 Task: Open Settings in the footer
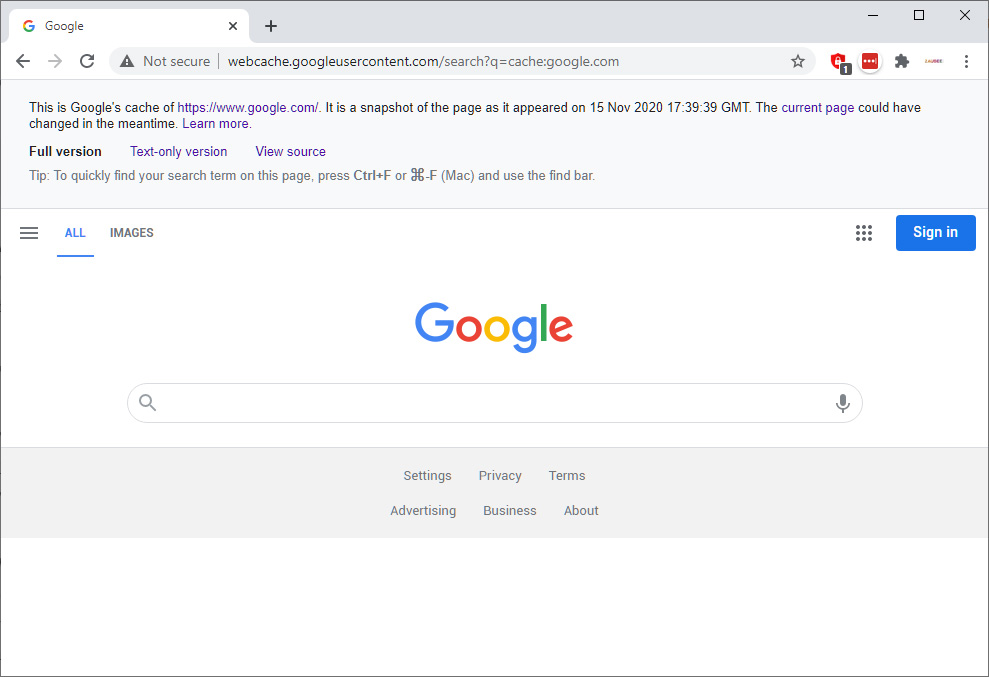click(428, 476)
